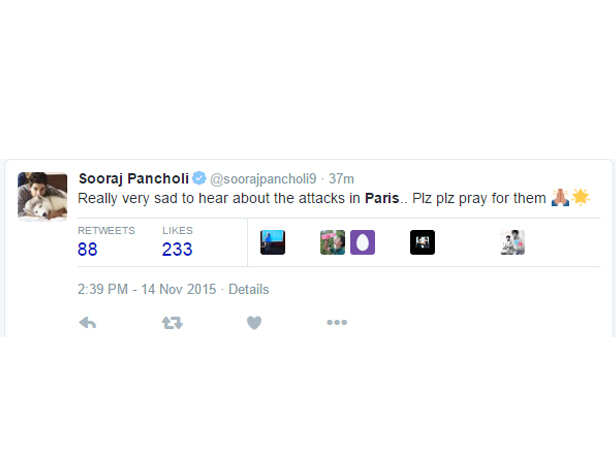
Task: Open the three-dot more options menu
Action: coord(337,322)
